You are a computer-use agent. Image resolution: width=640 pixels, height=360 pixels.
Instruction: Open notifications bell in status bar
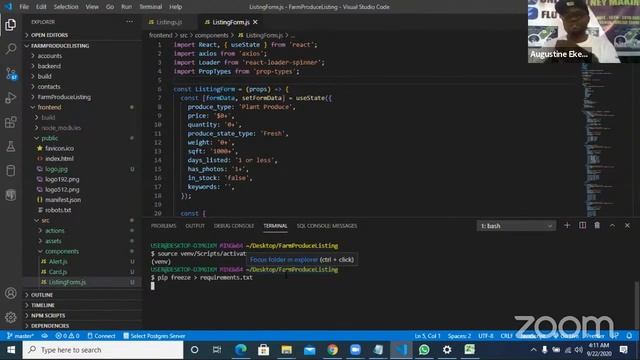[629, 336]
